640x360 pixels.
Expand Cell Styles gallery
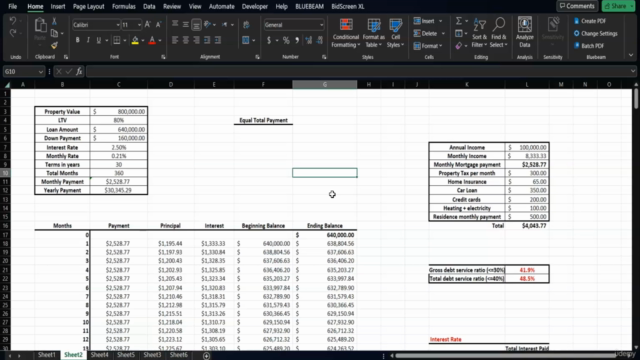pos(395,33)
